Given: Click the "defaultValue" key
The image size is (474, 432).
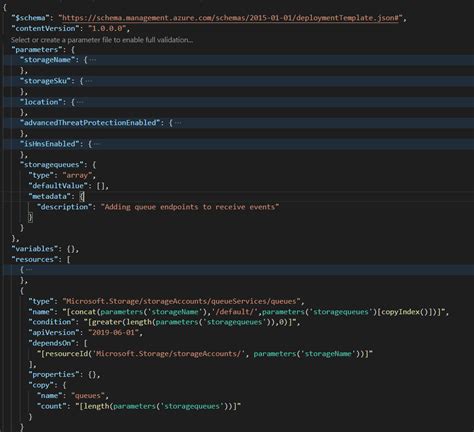Looking at the screenshot, I should 58,186.
